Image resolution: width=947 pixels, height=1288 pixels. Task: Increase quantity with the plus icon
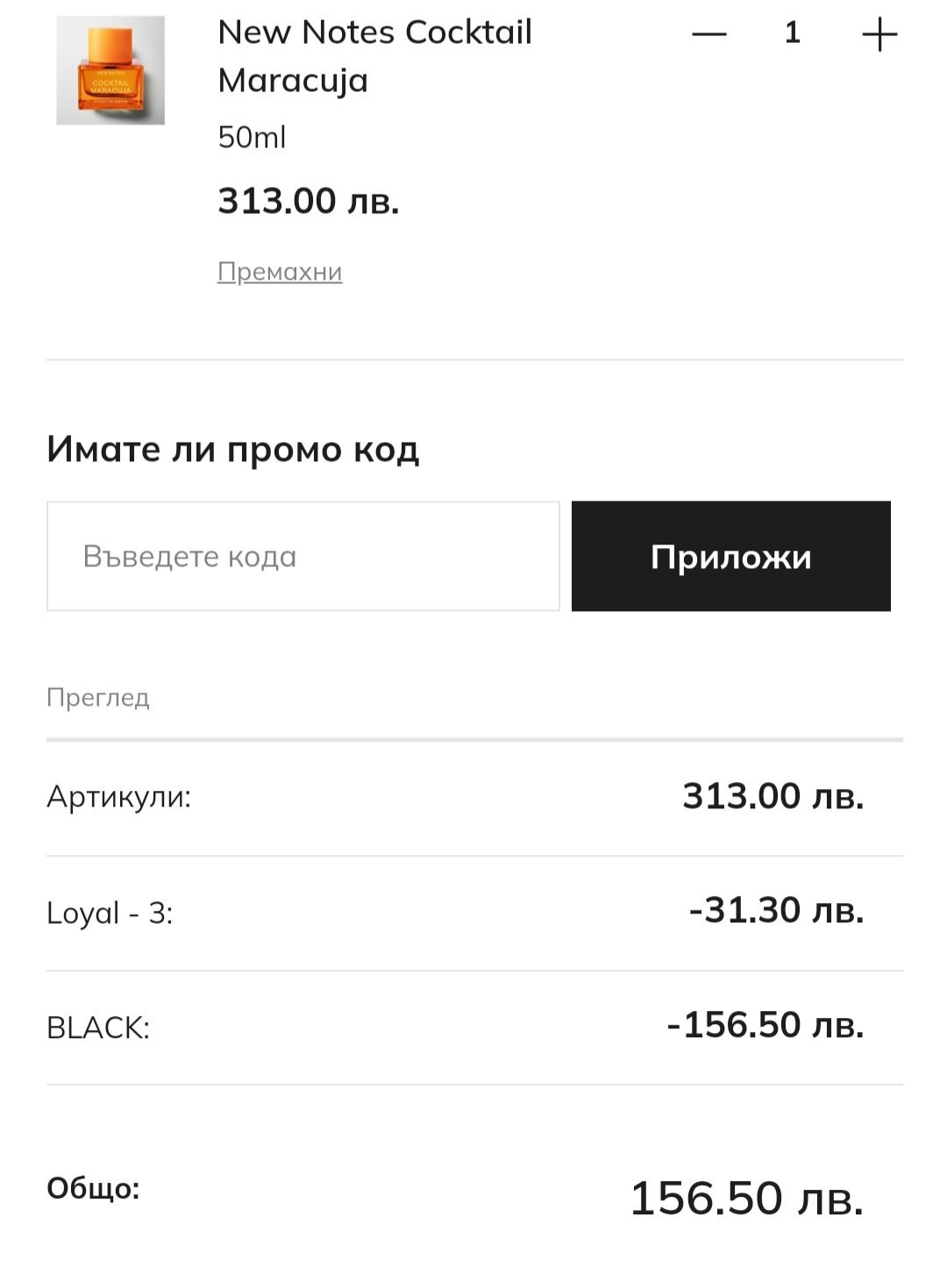coord(879,34)
